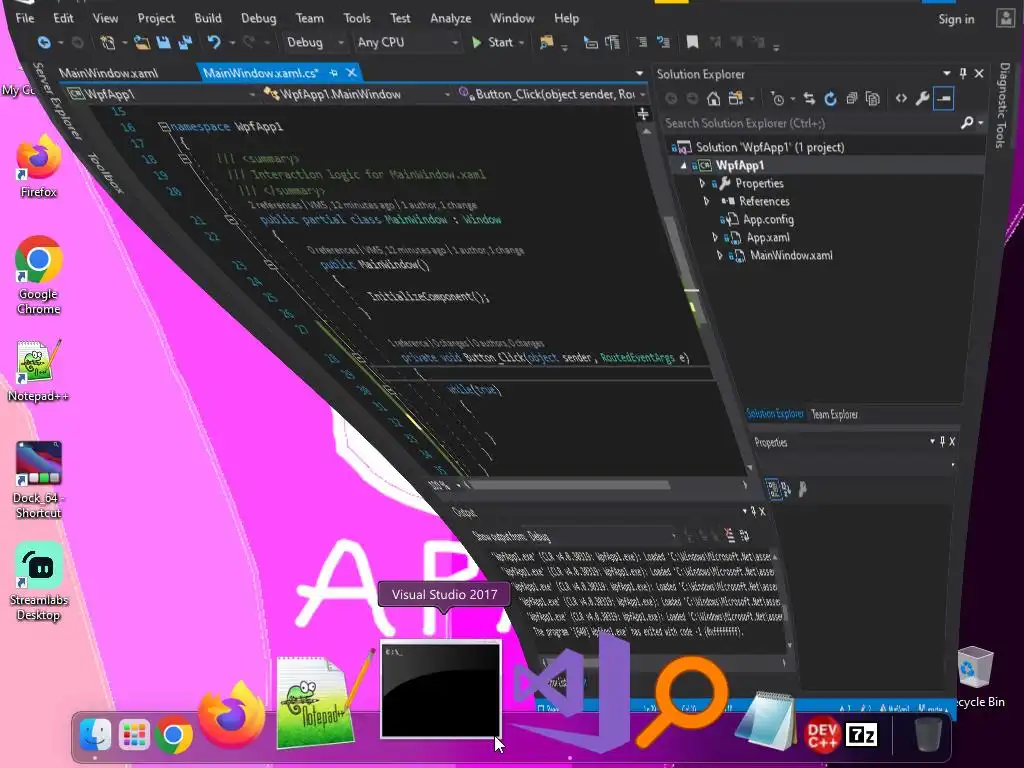Click Collapse All icon in Solution Explorer
Image resolution: width=1024 pixels, height=768 pixels.
tap(852, 99)
